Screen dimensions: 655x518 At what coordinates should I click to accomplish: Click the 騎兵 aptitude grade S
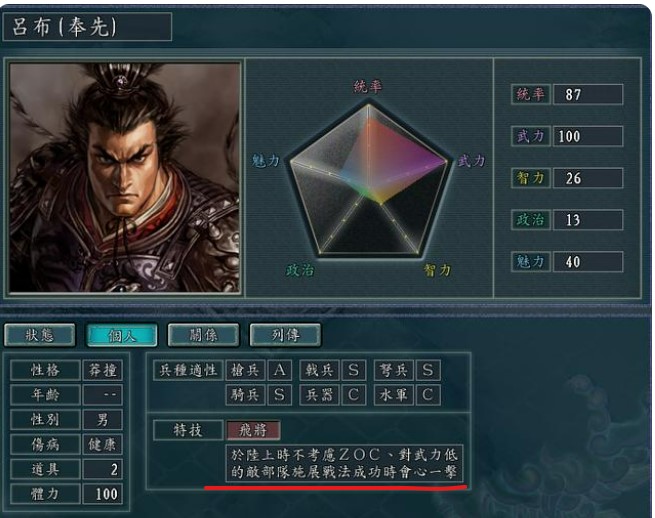pyautogui.click(x=279, y=395)
